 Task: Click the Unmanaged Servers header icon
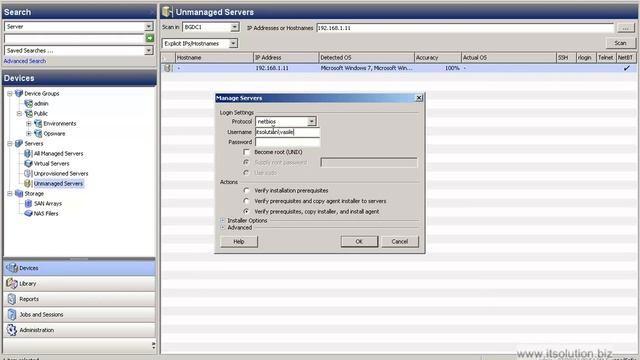(x=167, y=12)
